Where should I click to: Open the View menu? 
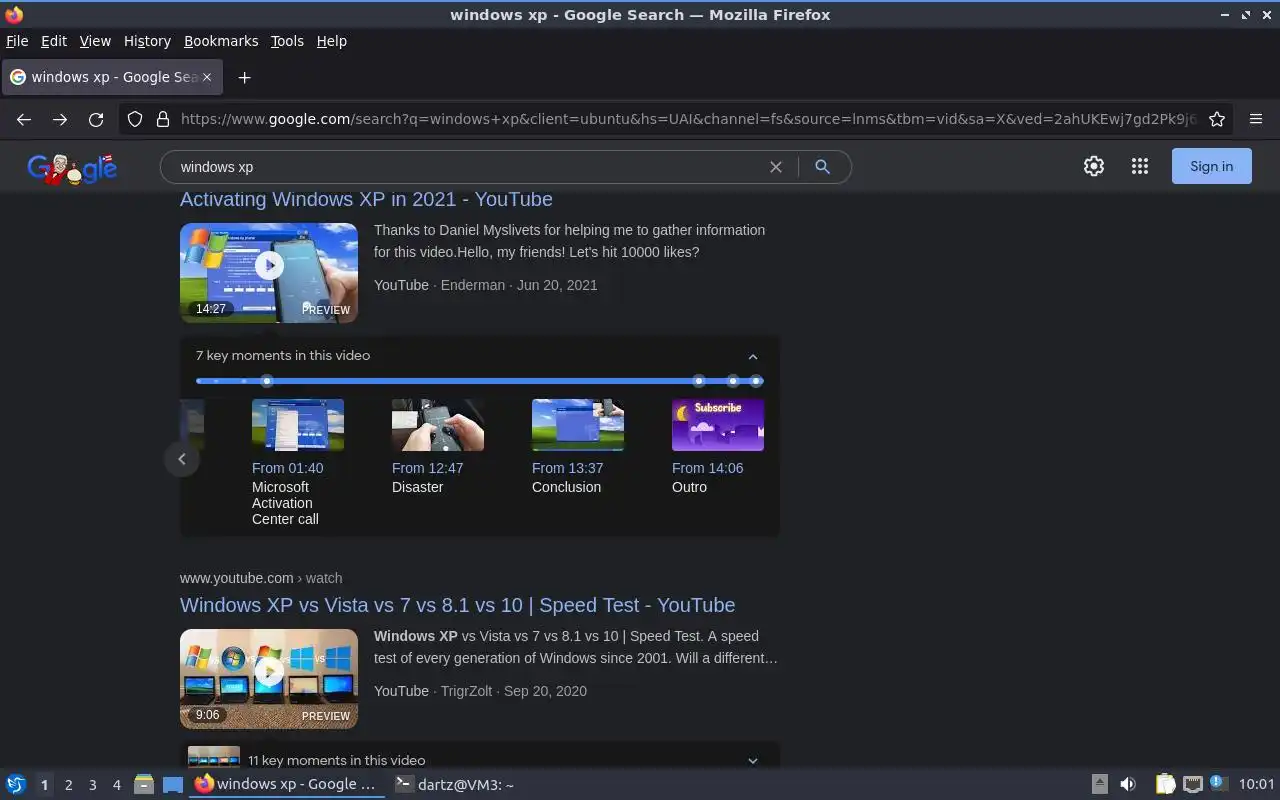95,41
